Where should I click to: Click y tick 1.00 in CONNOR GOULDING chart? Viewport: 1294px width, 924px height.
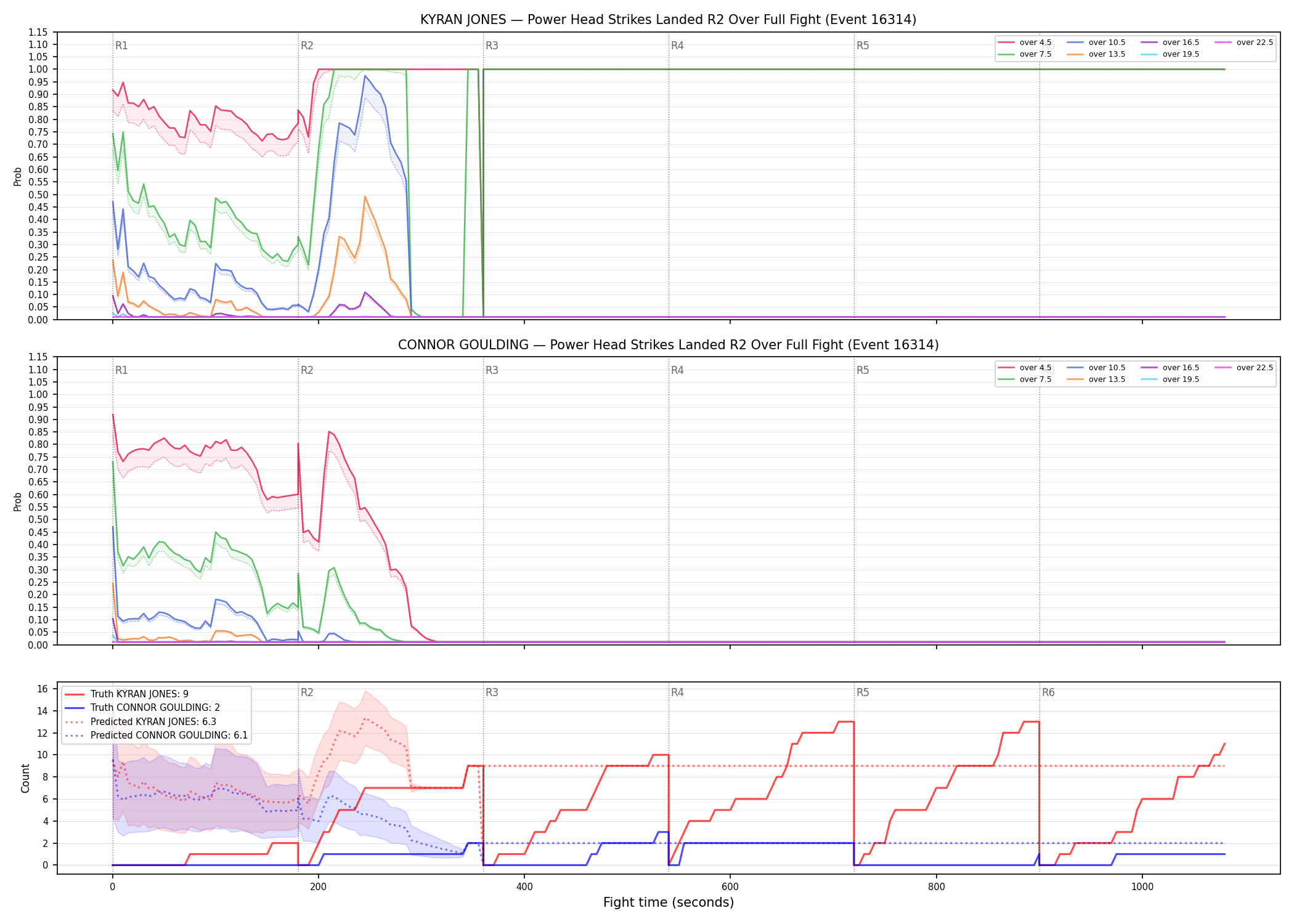coord(38,395)
